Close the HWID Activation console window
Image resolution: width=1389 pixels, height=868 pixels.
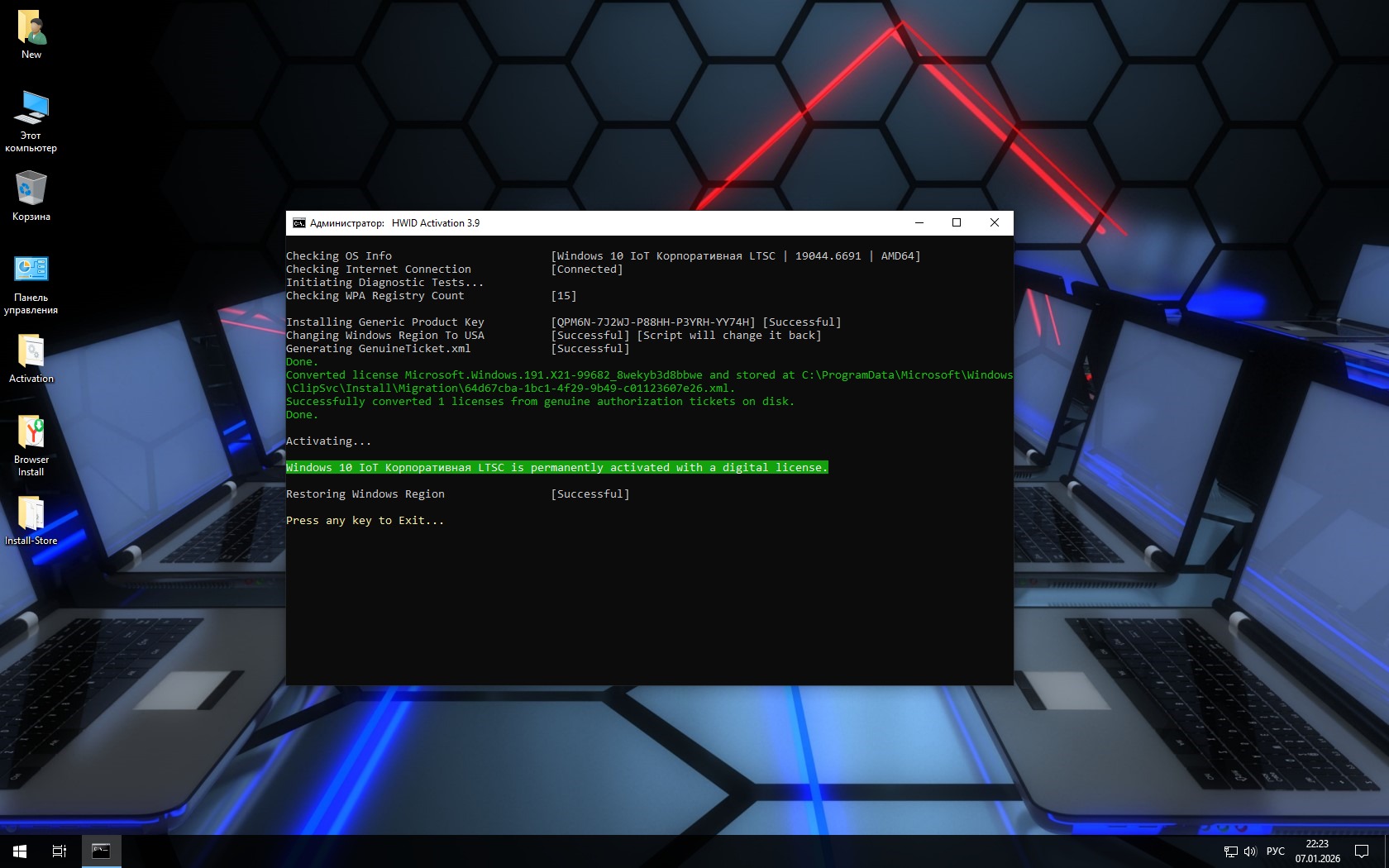[x=995, y=223]
